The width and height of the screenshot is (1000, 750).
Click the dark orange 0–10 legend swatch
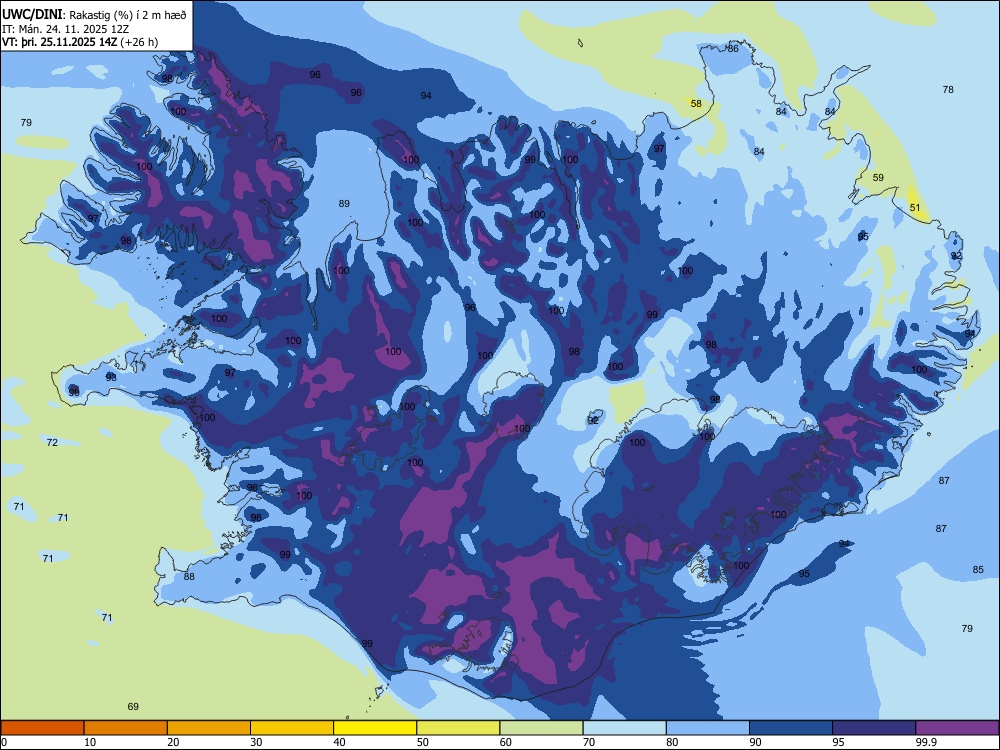42,728
